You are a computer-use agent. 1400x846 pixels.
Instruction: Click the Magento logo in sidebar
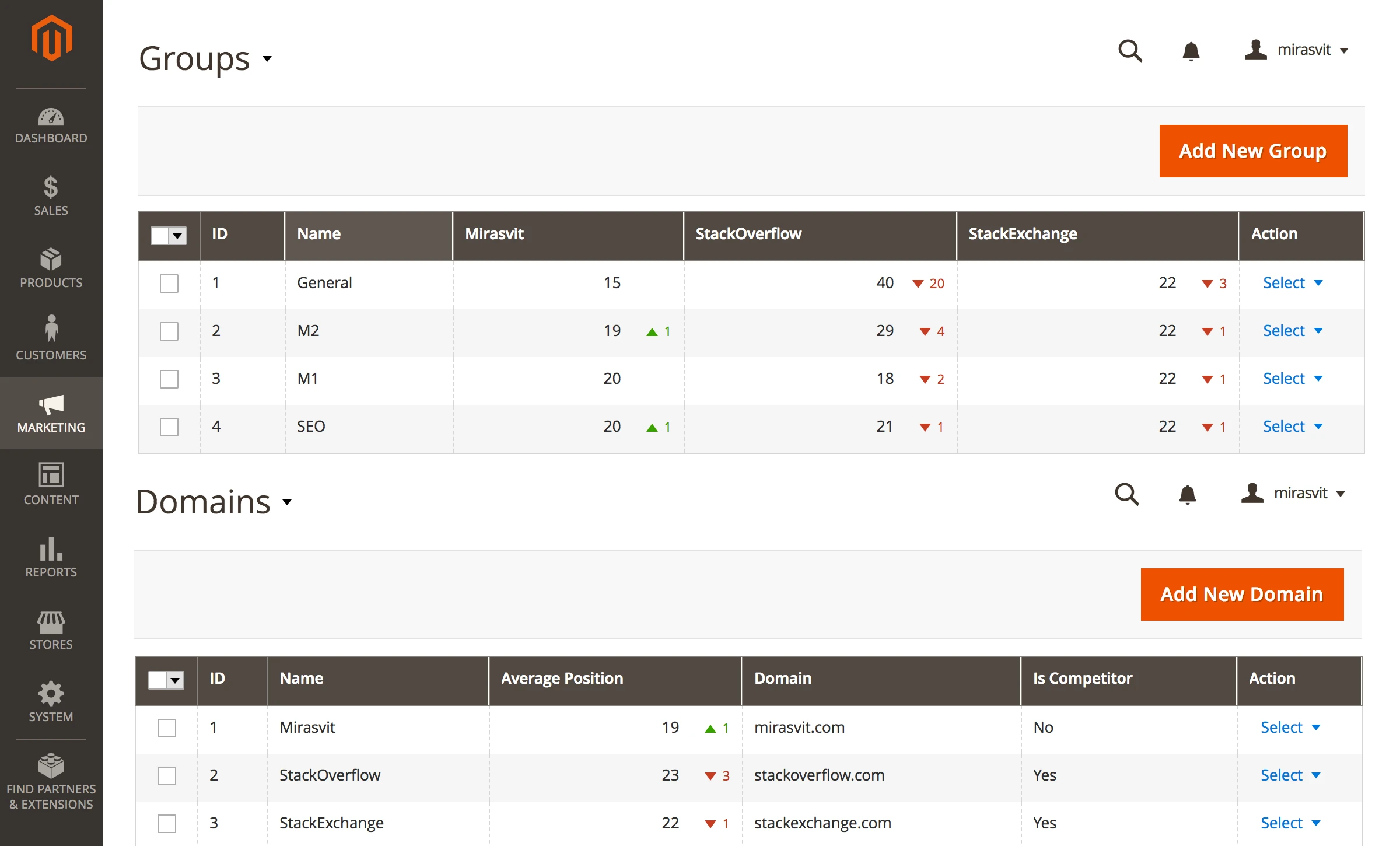pyautogui.click(x=51, y=37)
